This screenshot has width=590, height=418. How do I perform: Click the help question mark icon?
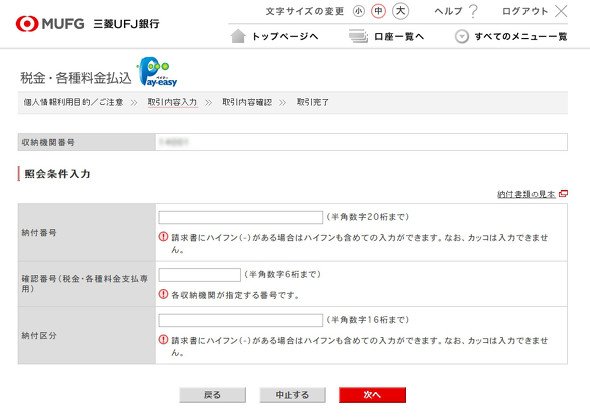(x=473, y=11)
